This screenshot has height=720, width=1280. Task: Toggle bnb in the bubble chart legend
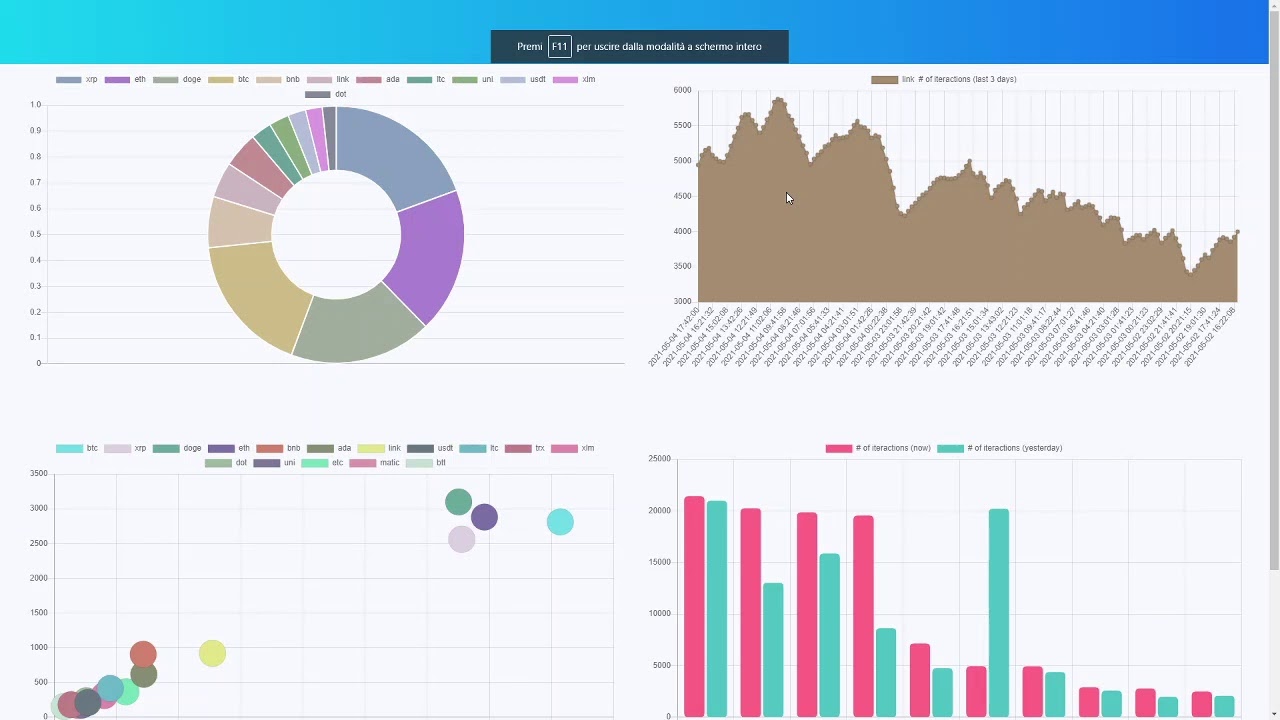point(278,448)
